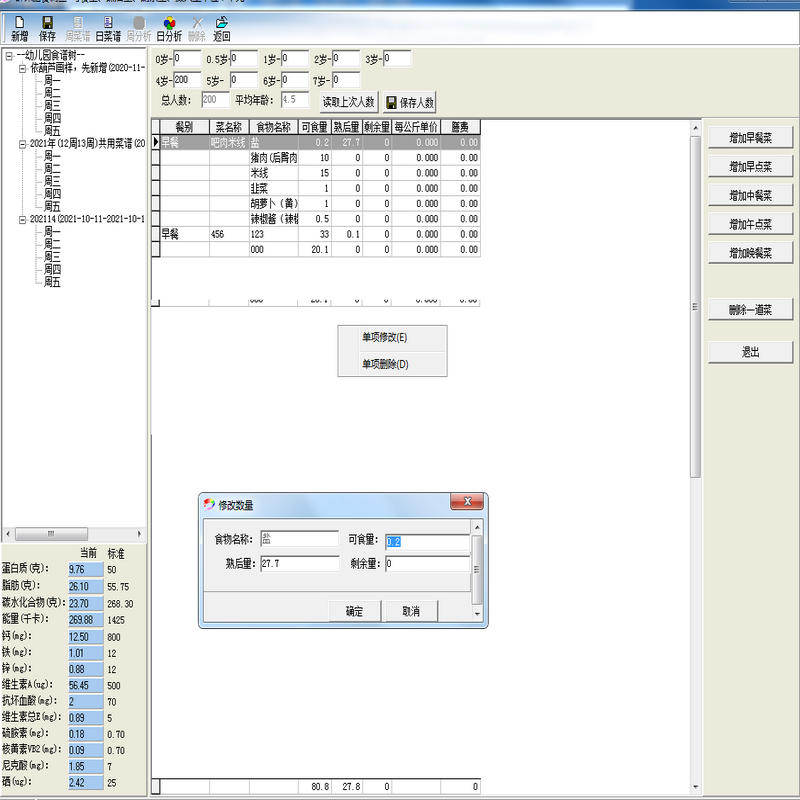
Task: Click the tree horizontal scrollbar thumb
Action: [x=51, y=534]
